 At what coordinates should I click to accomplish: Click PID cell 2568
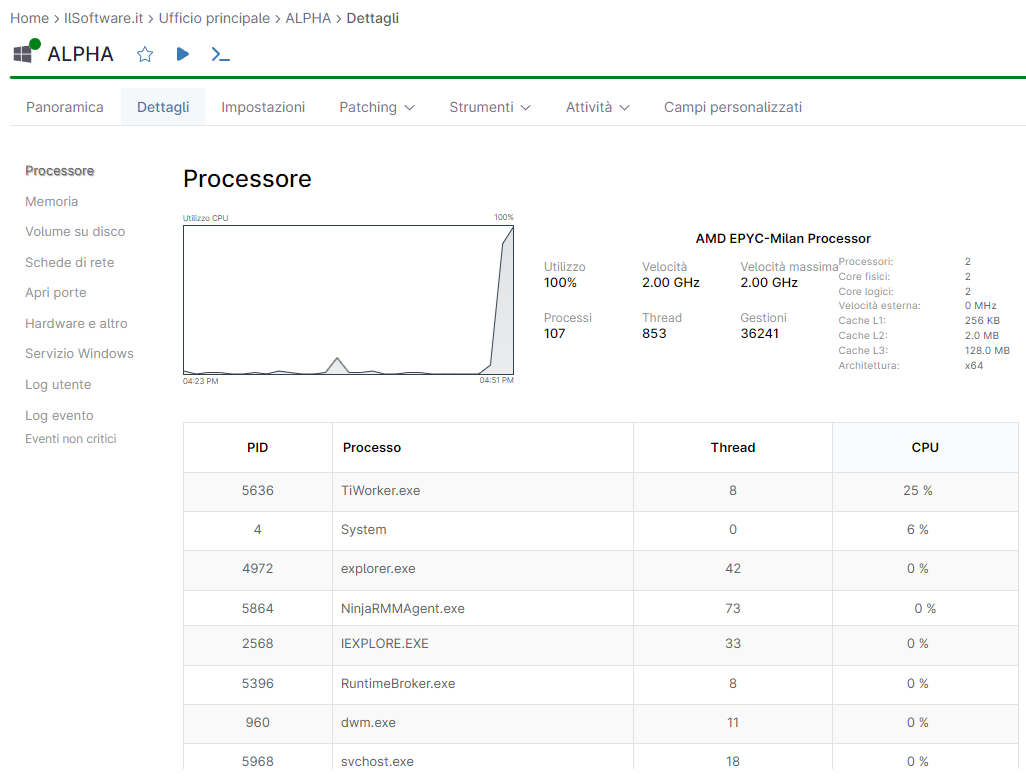click(x=257, y=644)
